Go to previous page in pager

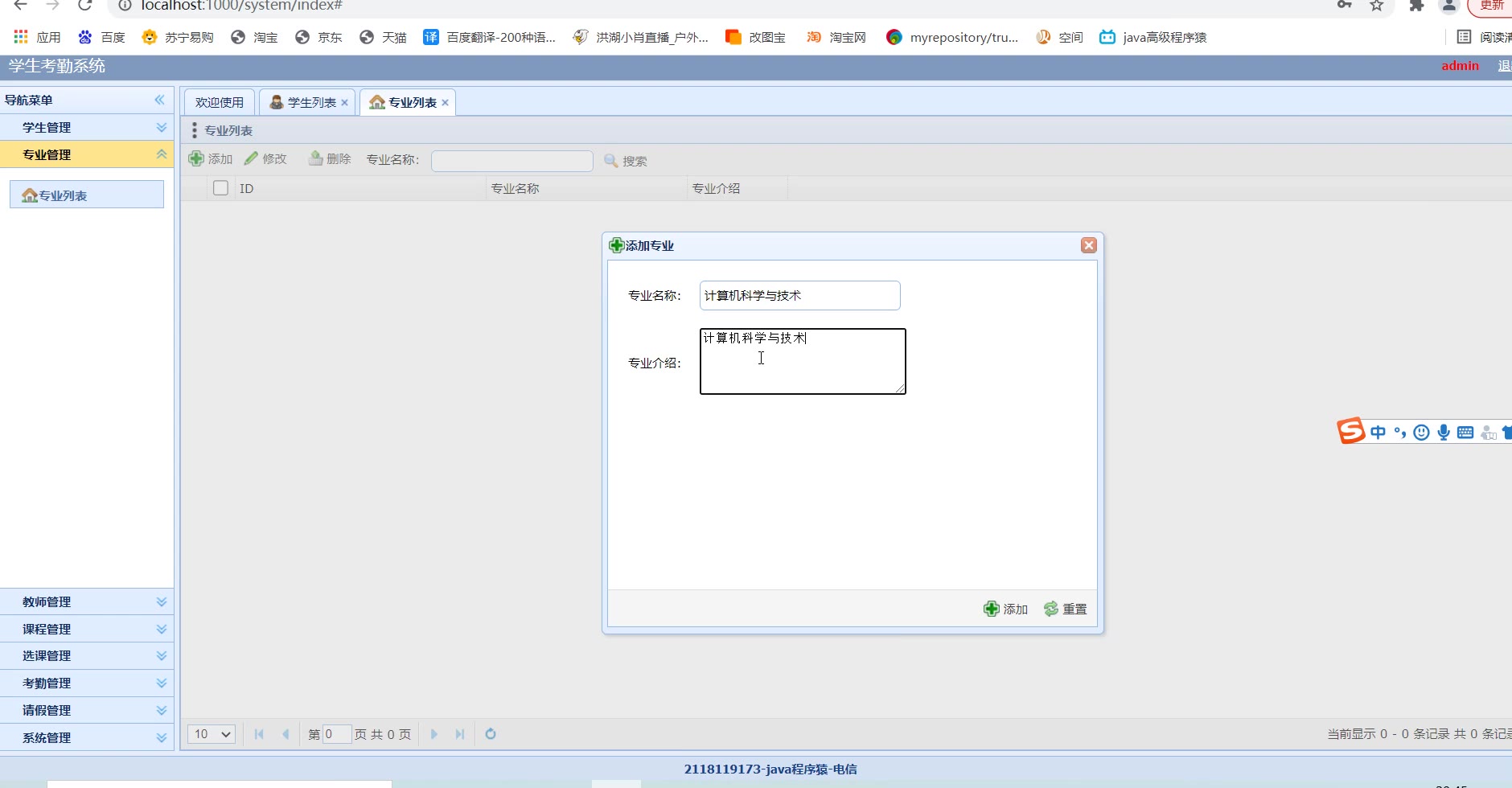pyautogui.click(x=286, y=734)
